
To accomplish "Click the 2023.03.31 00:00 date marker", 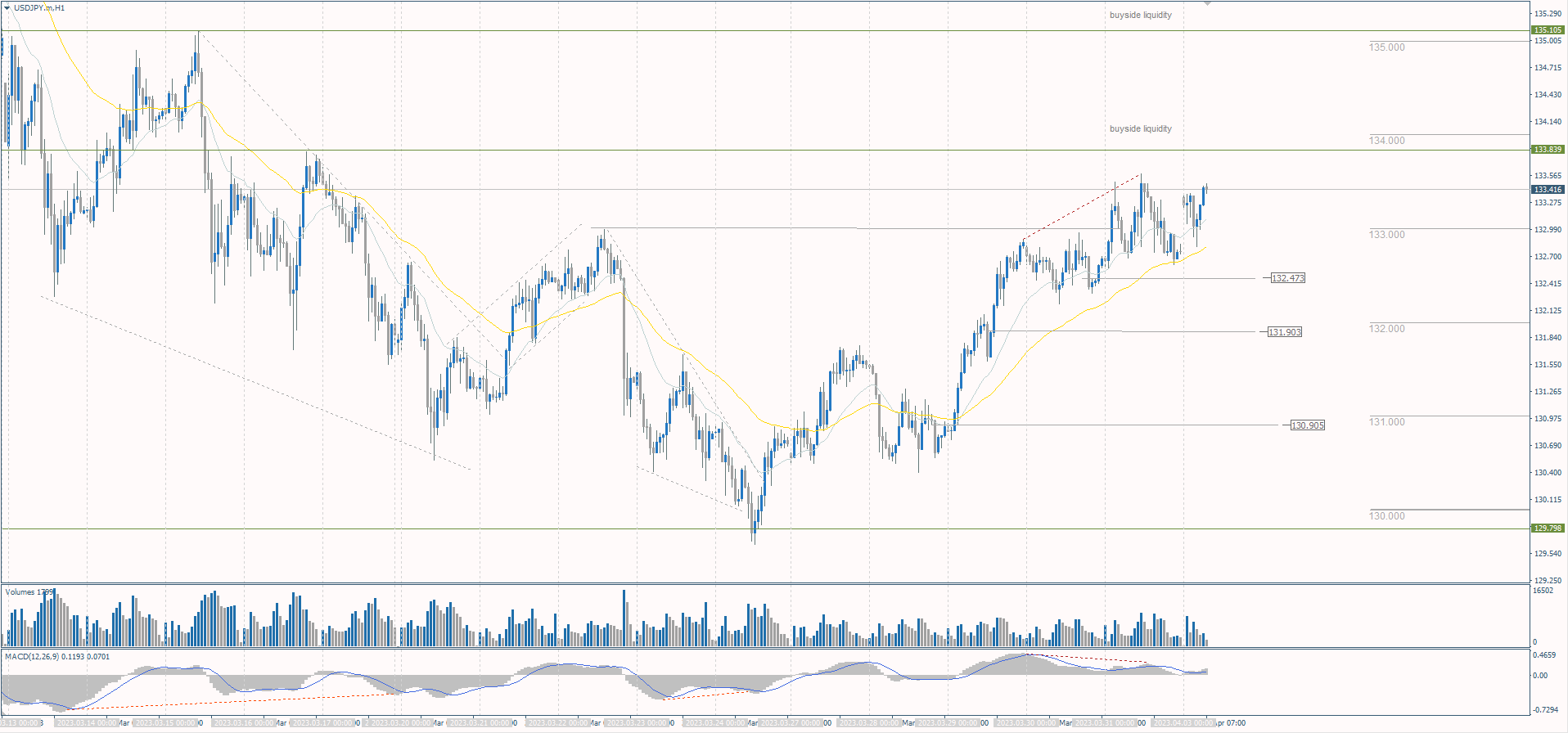I will coord(1106,723).
